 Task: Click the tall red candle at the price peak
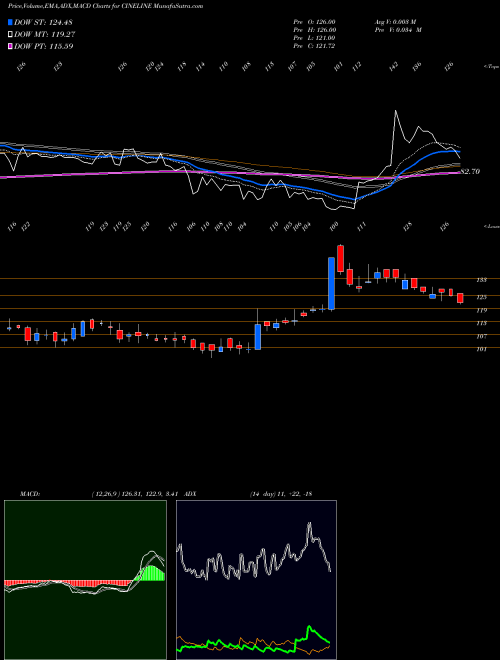pos(340,258)
